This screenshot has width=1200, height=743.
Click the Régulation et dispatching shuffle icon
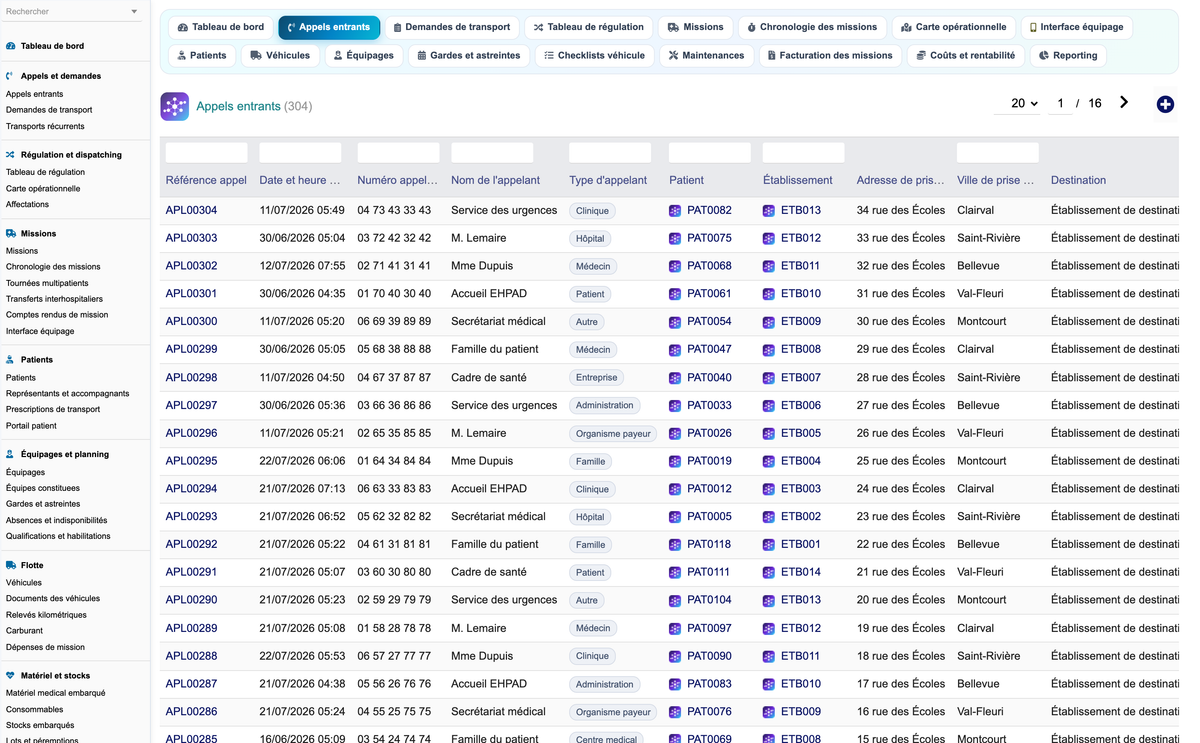pos(10,155)
